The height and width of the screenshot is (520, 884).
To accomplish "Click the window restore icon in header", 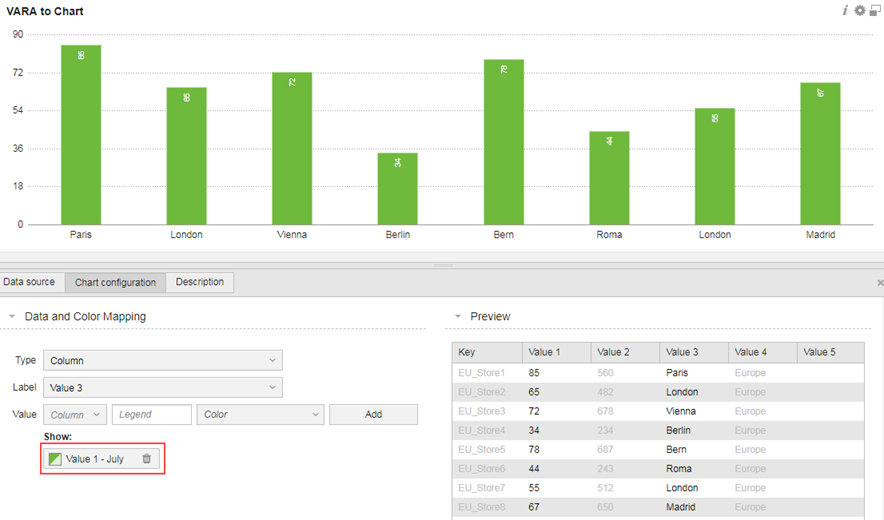I will tap(875, 10).
